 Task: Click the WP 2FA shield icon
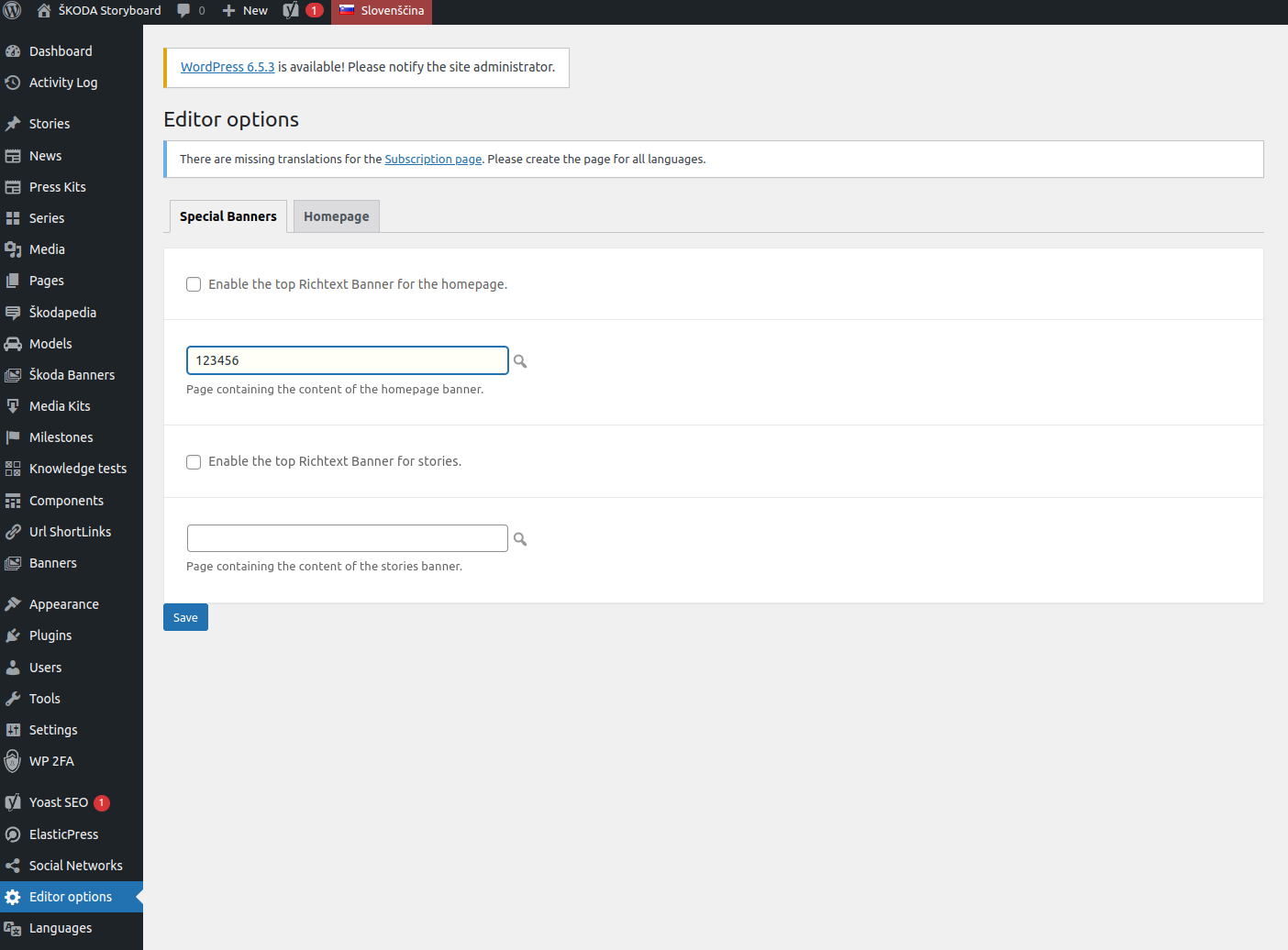click(13, 761)
